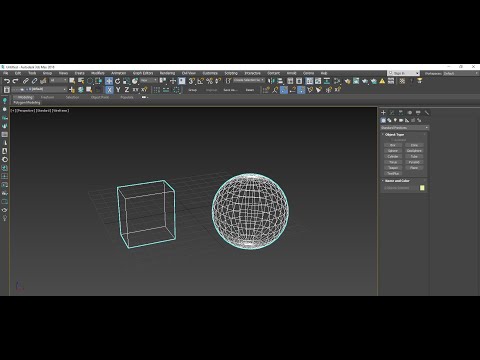Toggle Percent Snap icon
This screenshot has width=480, height=360.
(x=209, y=81)
